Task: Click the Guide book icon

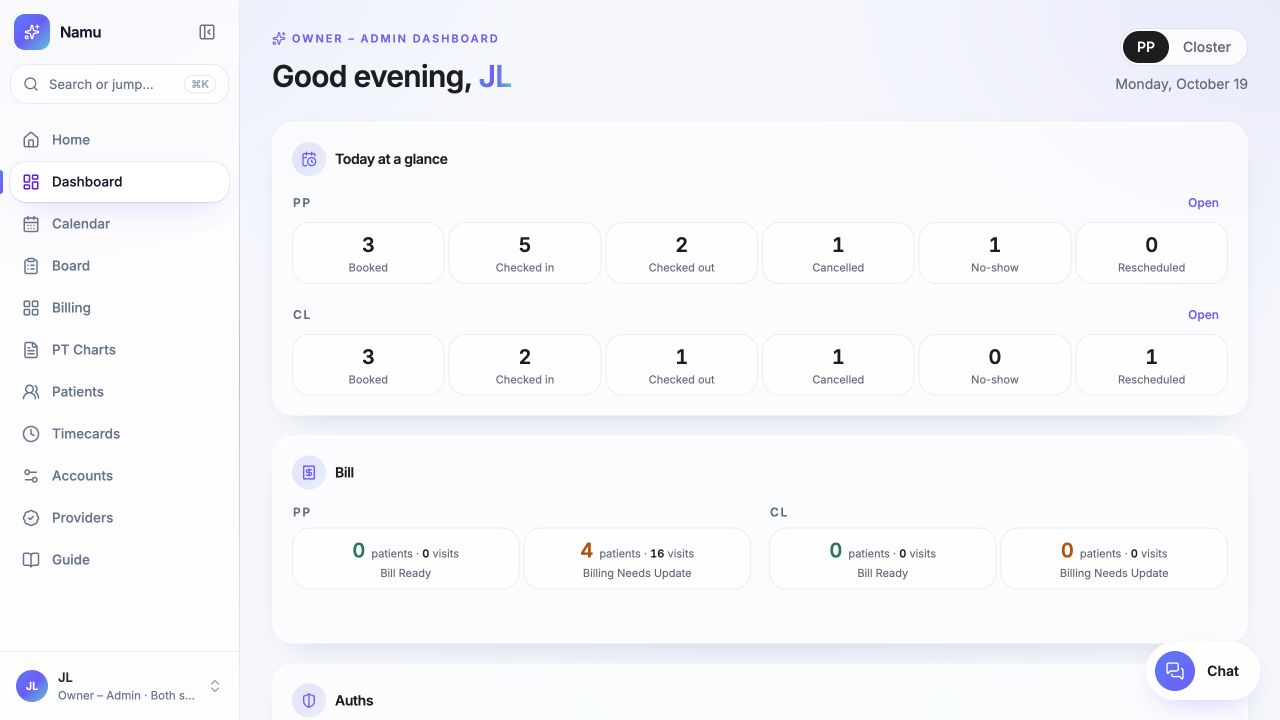Action: coord(31,560)
